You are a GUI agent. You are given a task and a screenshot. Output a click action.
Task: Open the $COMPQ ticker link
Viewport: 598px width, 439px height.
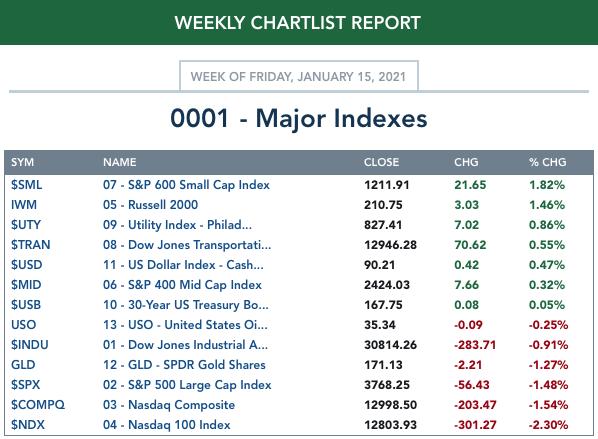(38, 405)
